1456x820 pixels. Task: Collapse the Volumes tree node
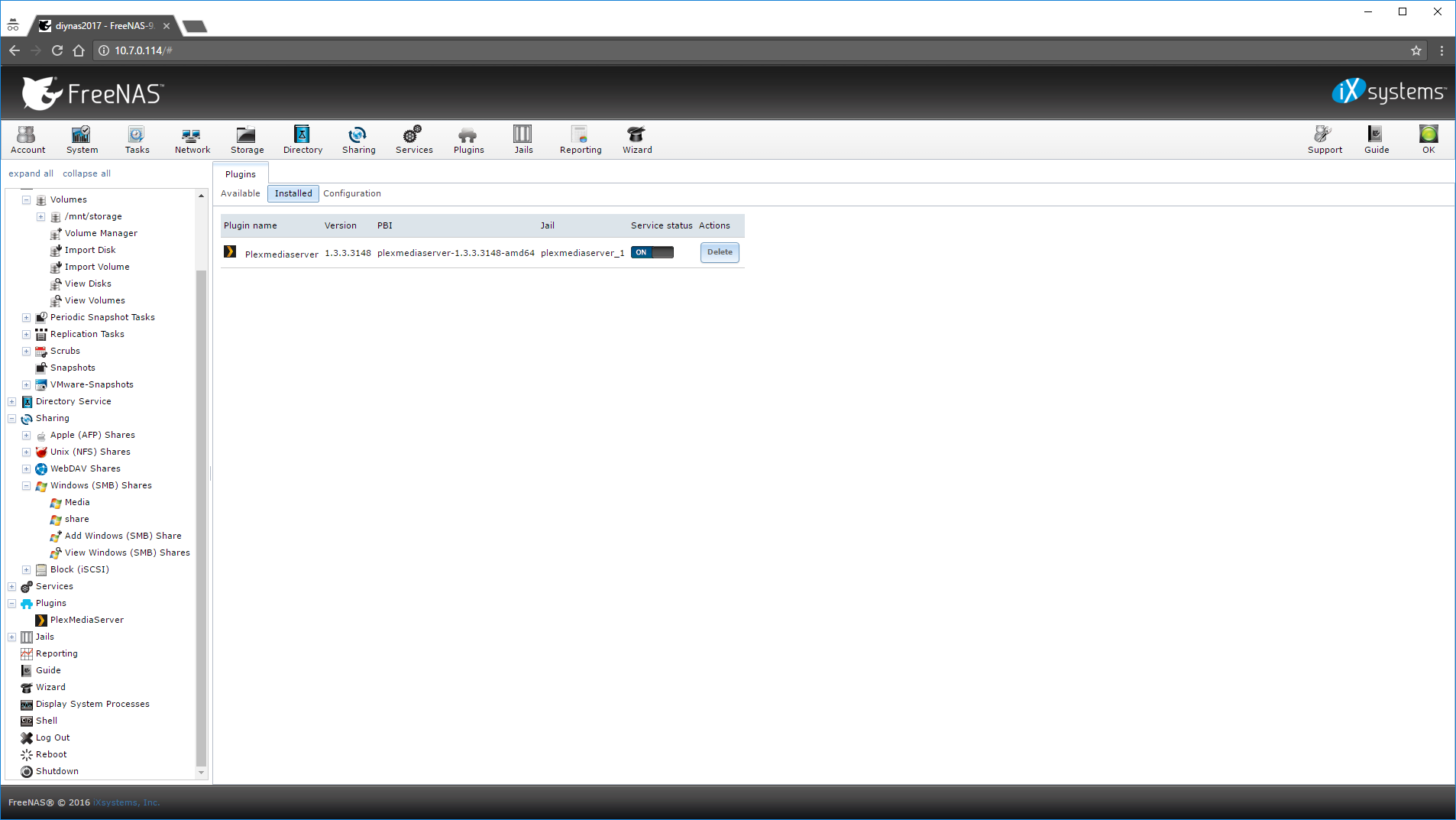pos(26,200)
